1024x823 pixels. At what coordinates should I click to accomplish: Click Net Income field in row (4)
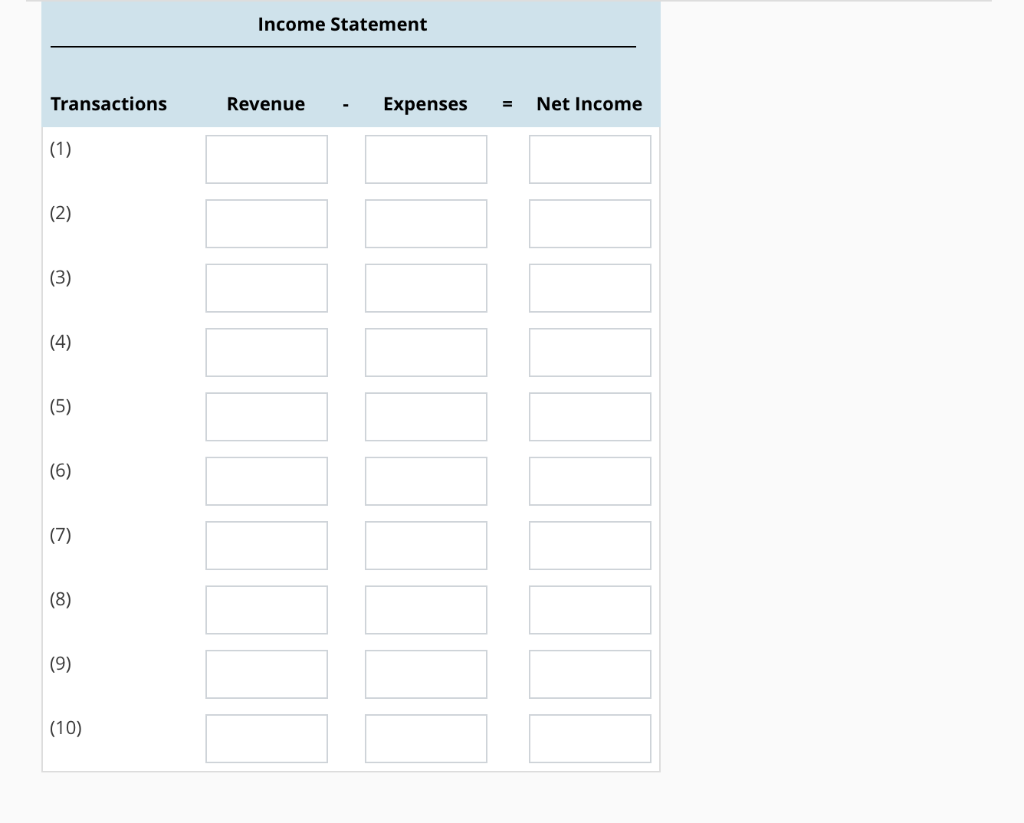(590, 353)
